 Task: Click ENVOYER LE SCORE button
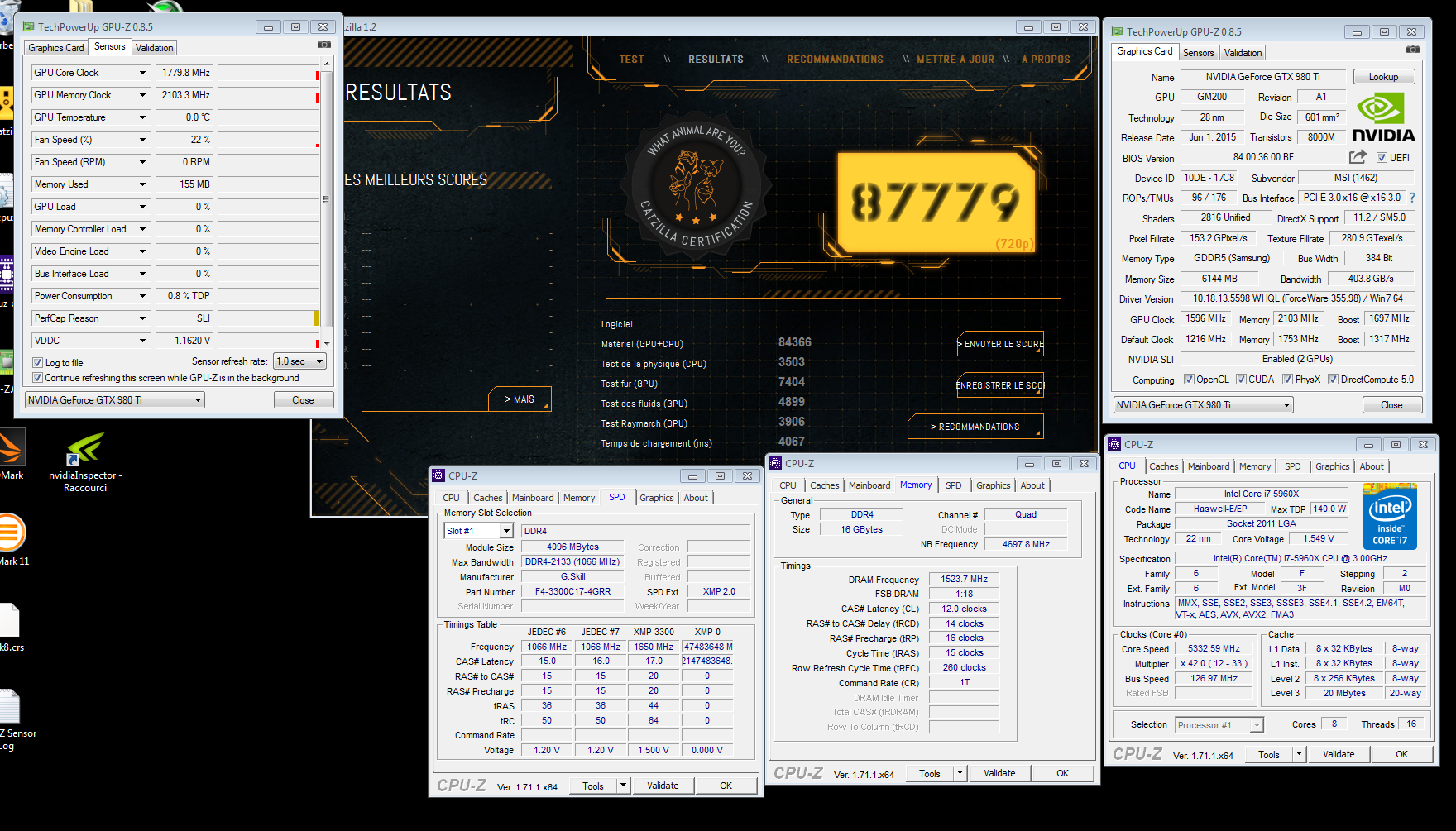pos(1000,344)
